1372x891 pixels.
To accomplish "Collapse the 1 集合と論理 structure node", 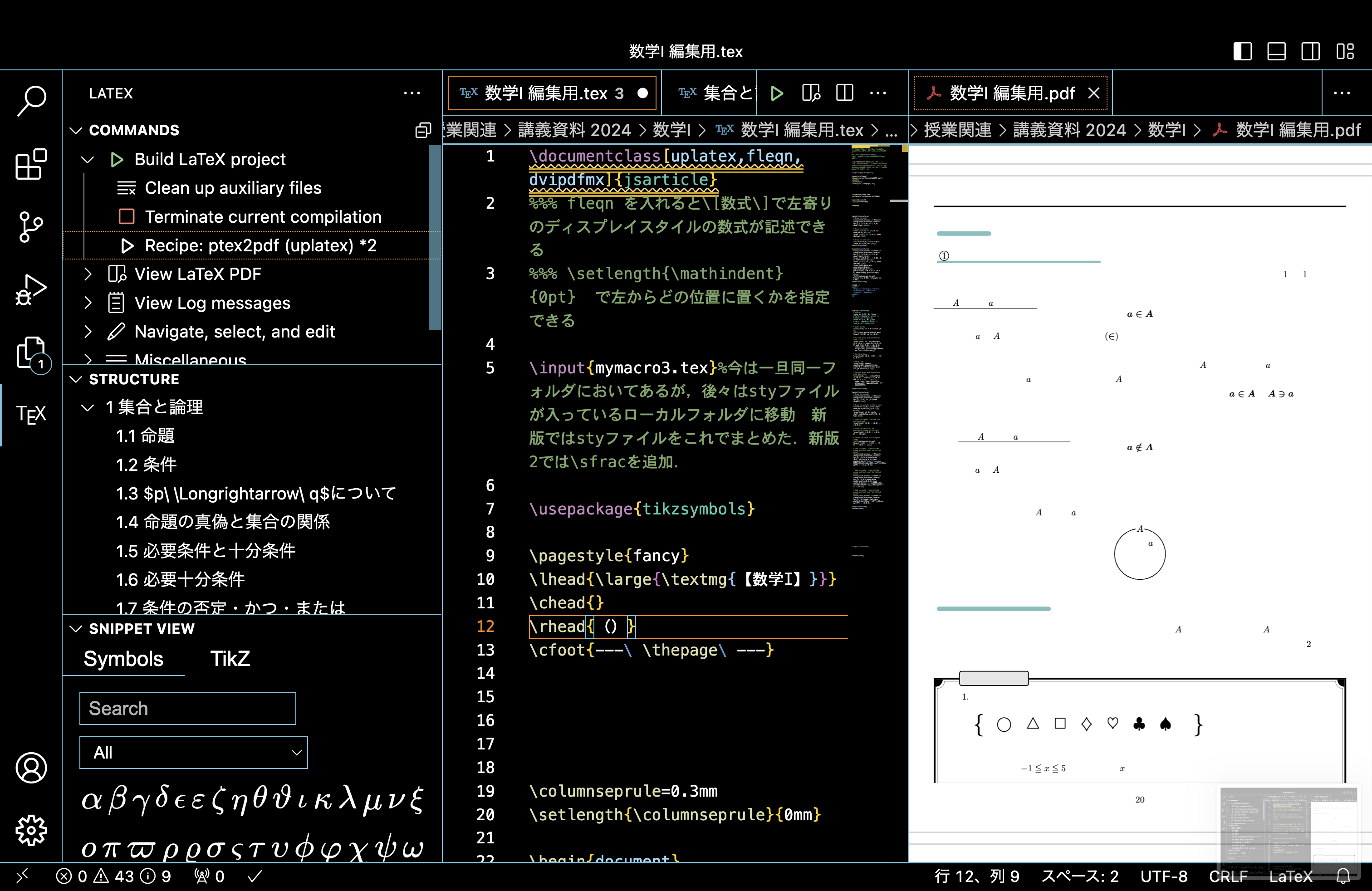I will click(x=88, y=407).
